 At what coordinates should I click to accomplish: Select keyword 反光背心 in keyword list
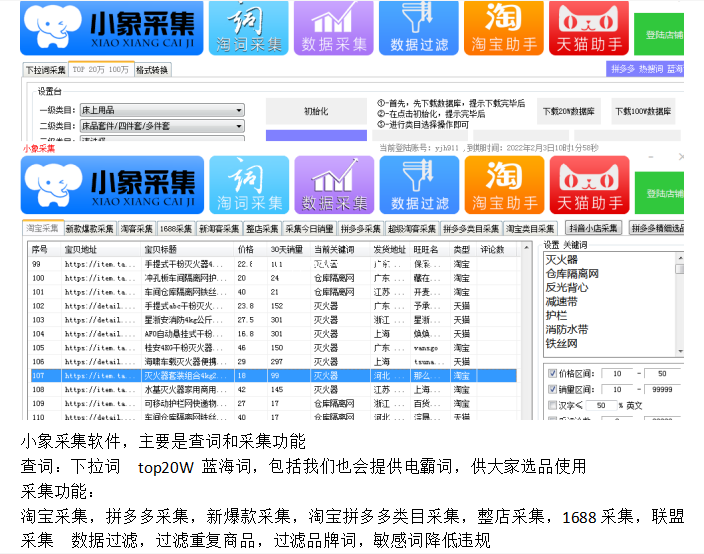(x=567, y=287)
